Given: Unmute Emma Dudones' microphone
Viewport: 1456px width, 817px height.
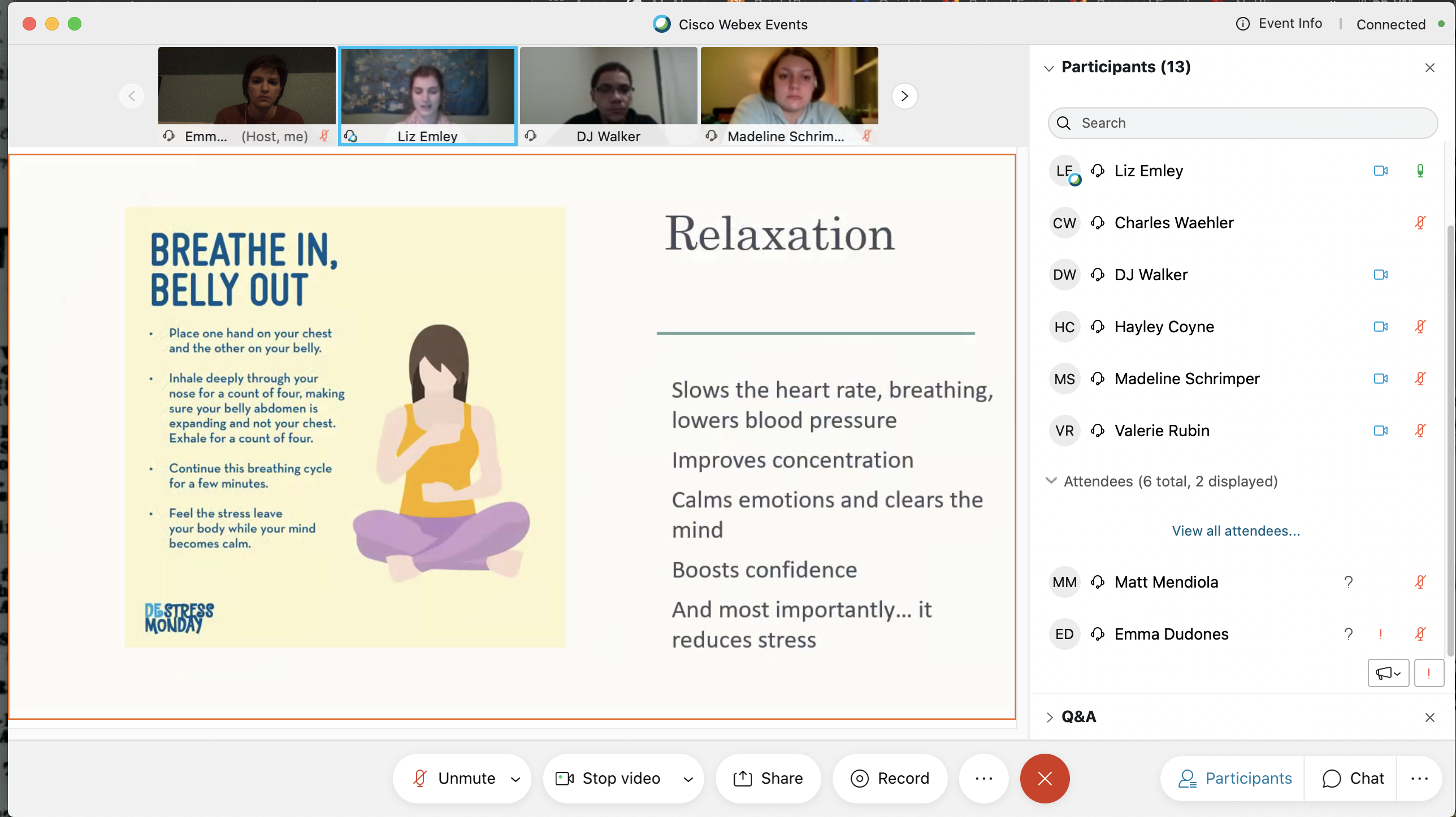Looking at the screenshot, I should [1420, 634].
